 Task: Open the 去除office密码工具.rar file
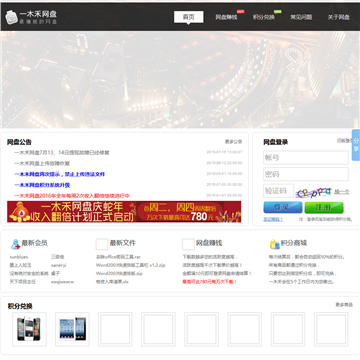coord(118,257)
